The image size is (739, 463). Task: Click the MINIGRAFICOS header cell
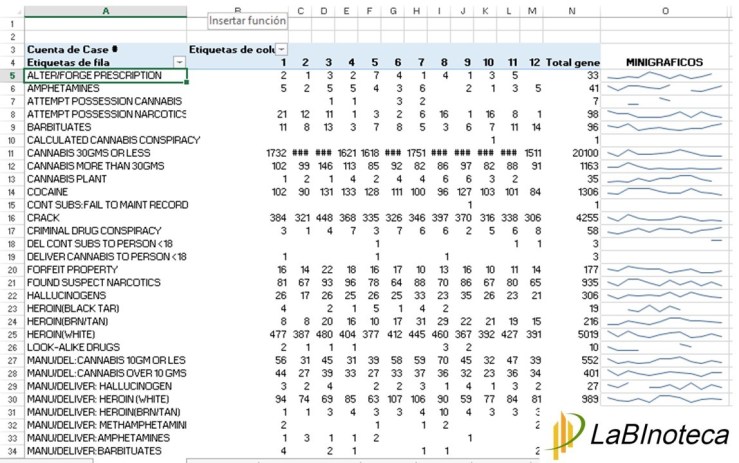tap(664, 62)
